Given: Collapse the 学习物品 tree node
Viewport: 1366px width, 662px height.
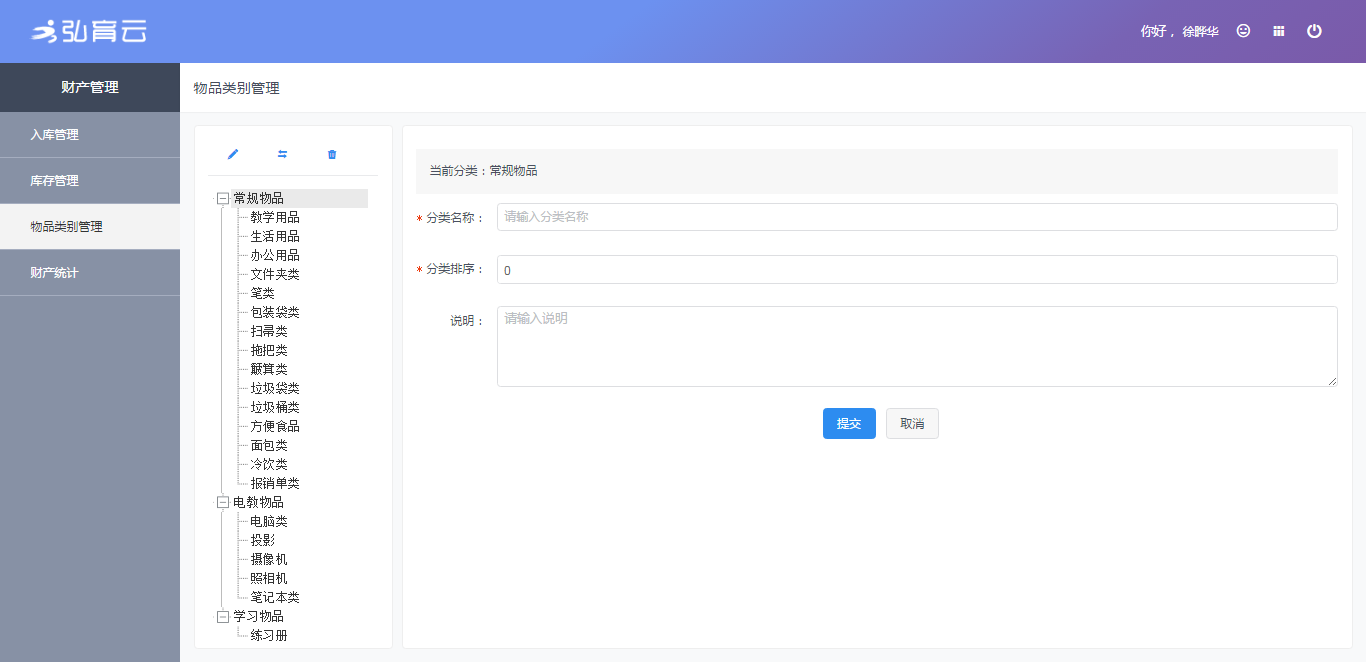Looking at the screenshot, I should point(222,617).
